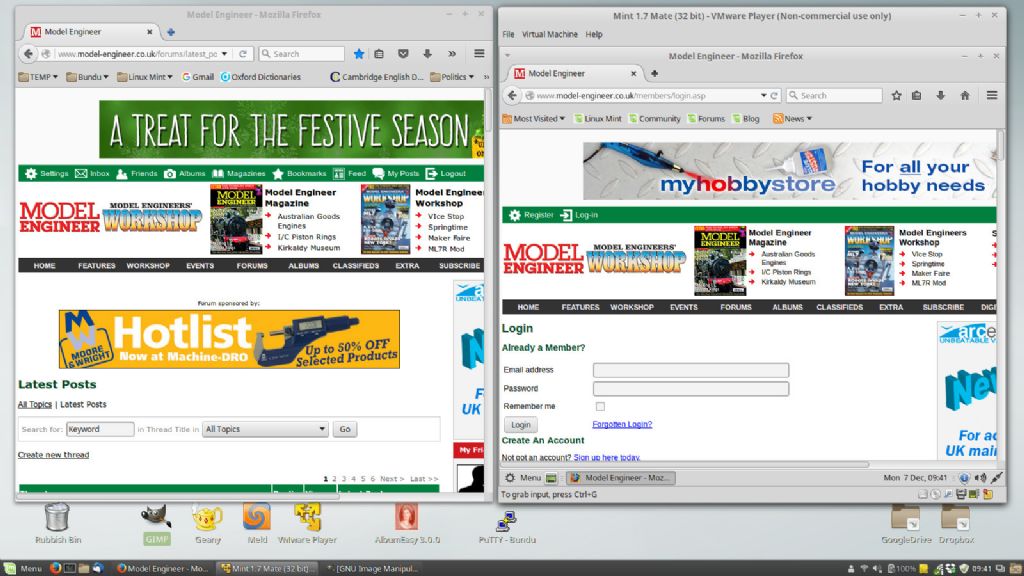Image resolution: width=1024 pixels, height=576 pixels.
Task: Click Register link in VMware Firefox page
Action: 532,215
